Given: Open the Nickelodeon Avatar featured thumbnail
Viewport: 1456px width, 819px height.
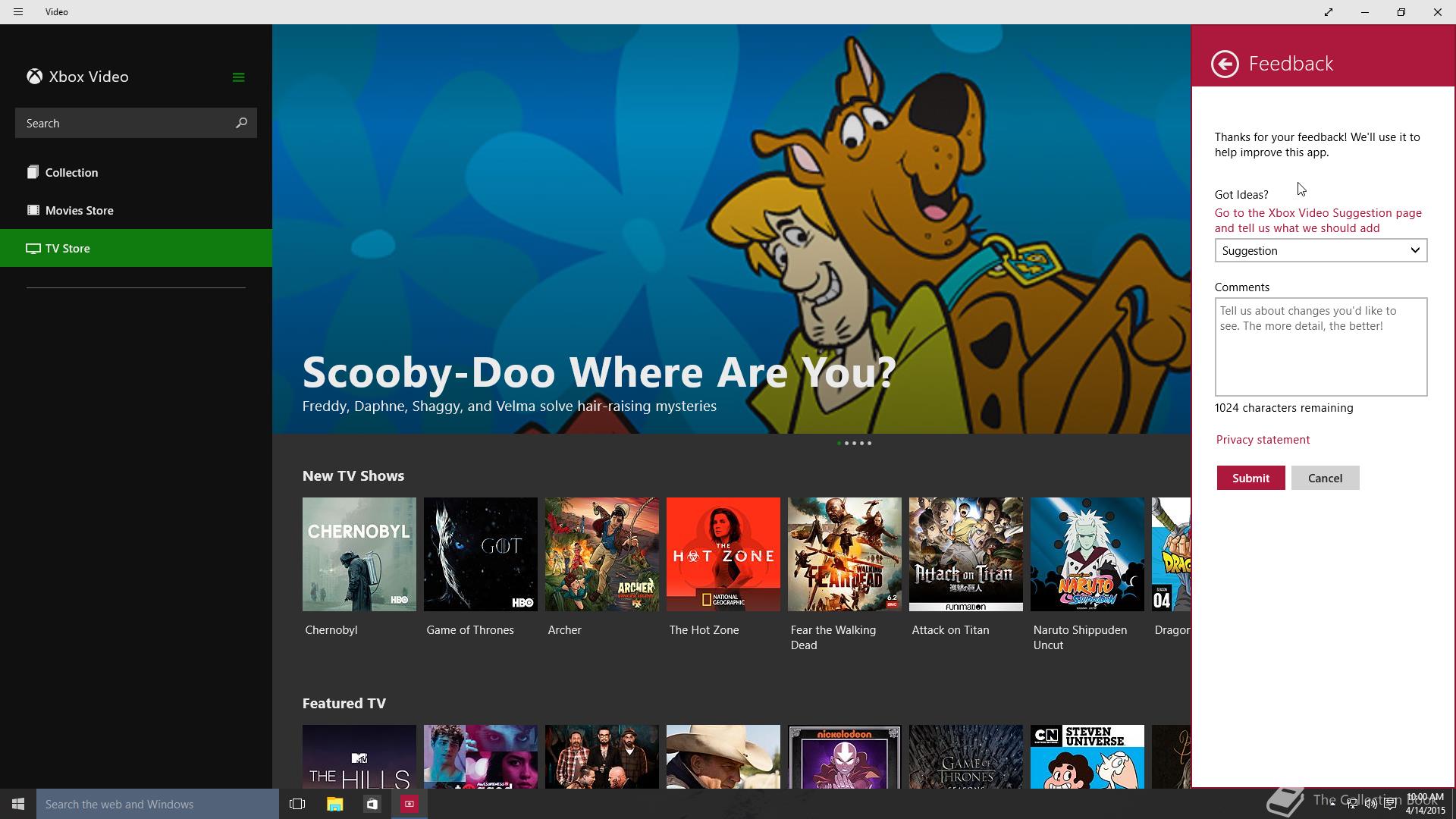Looking at the screenshot, I should [845, 757].
